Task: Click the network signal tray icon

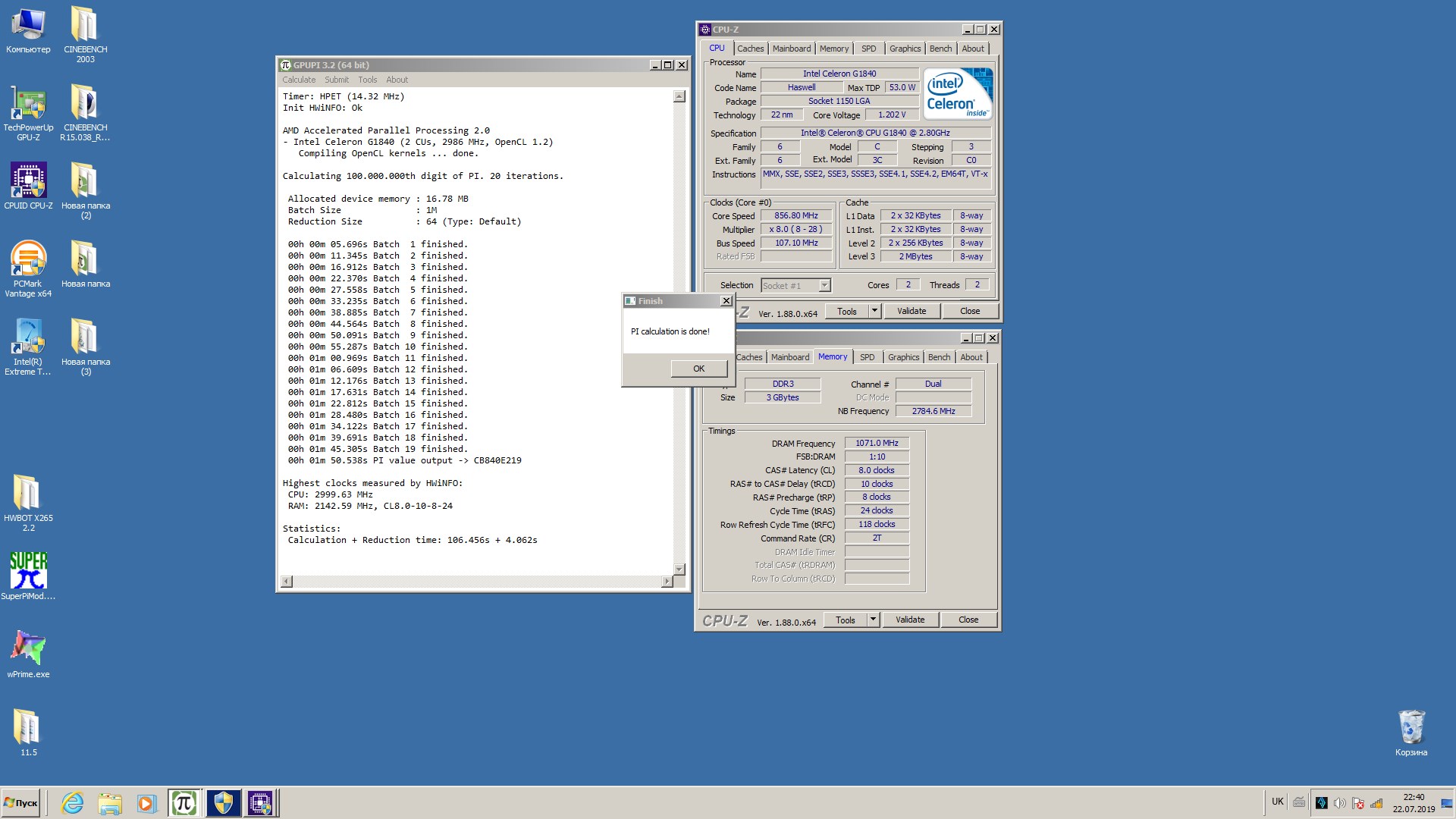Action: (1376, 803)
